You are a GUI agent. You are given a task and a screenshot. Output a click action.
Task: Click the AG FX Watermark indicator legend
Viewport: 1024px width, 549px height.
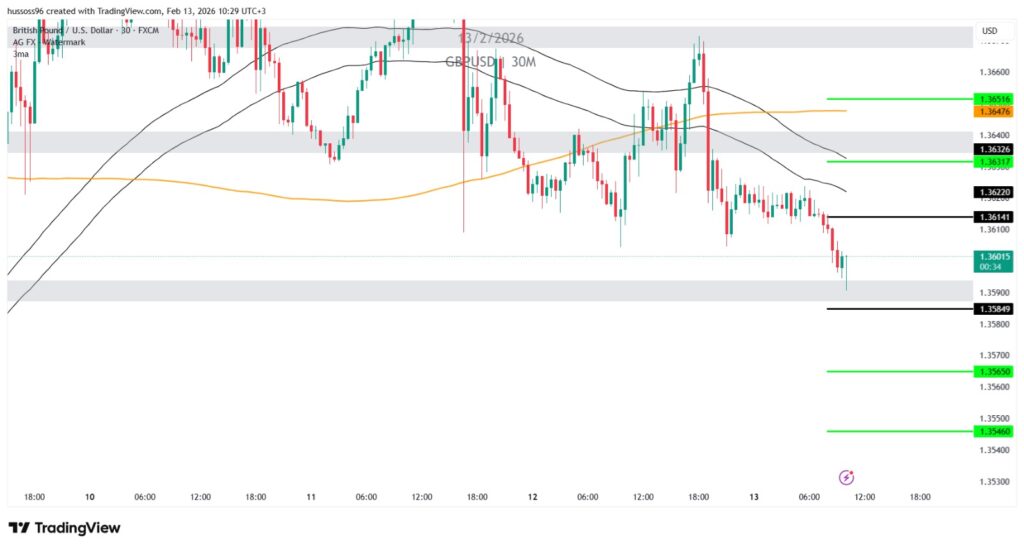49,42
